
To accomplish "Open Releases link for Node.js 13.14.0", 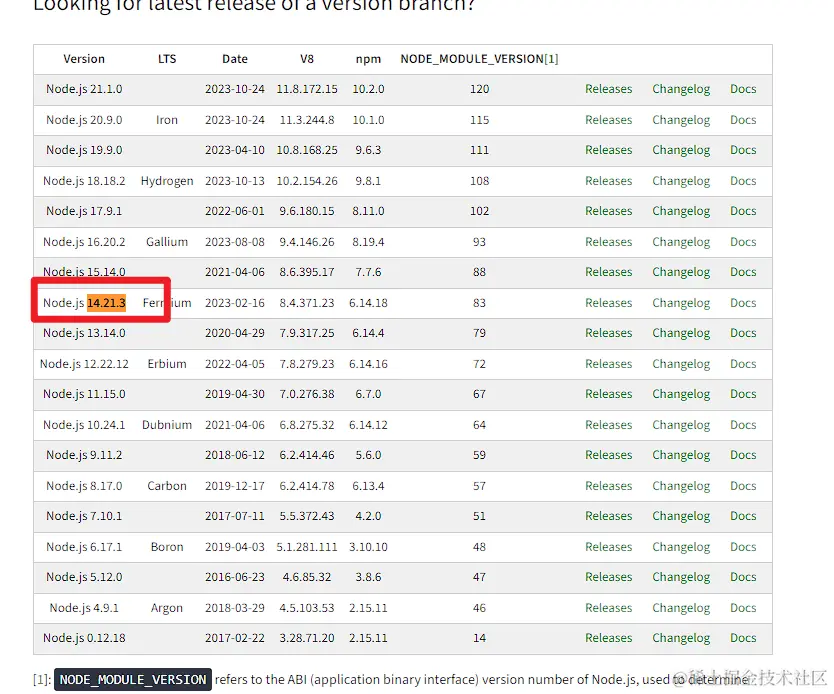I will click(x=608, y=333).
